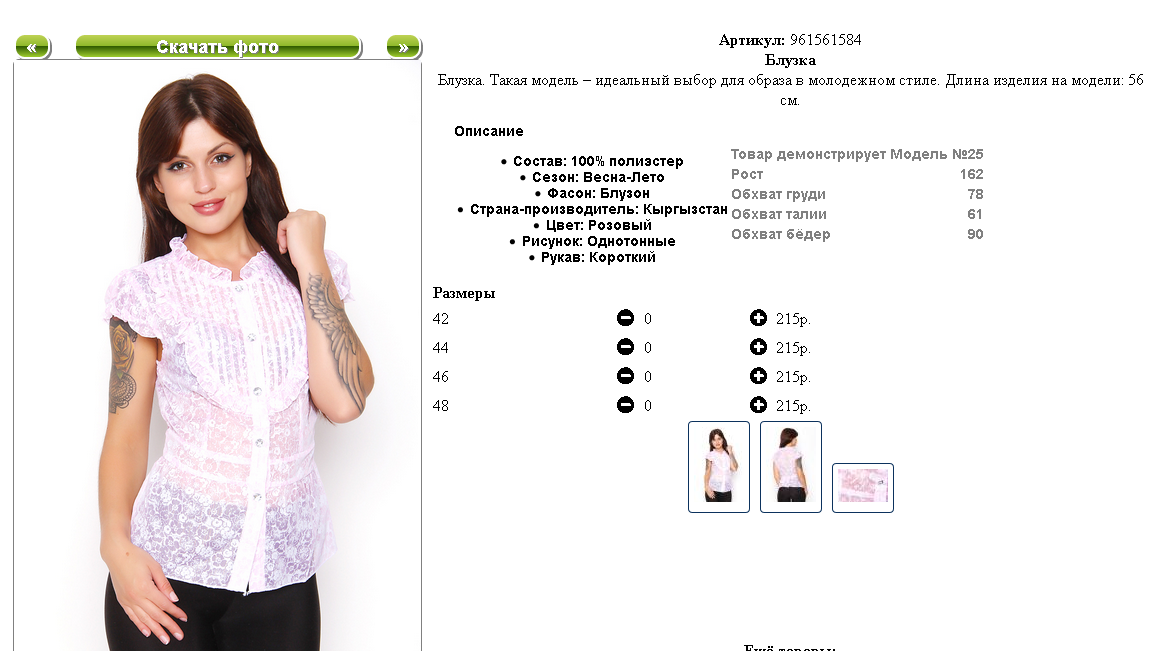Image resolution: width=1164 pixels, height=651 pixels.
Task: Go to next photo with » button
Action: pos(404,47)
